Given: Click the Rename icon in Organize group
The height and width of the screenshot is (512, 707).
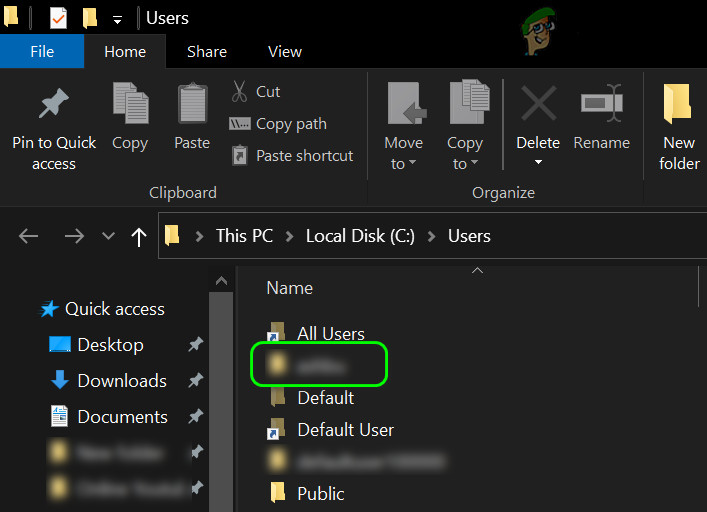Looking at the screenshot, I should pos(600,105).
